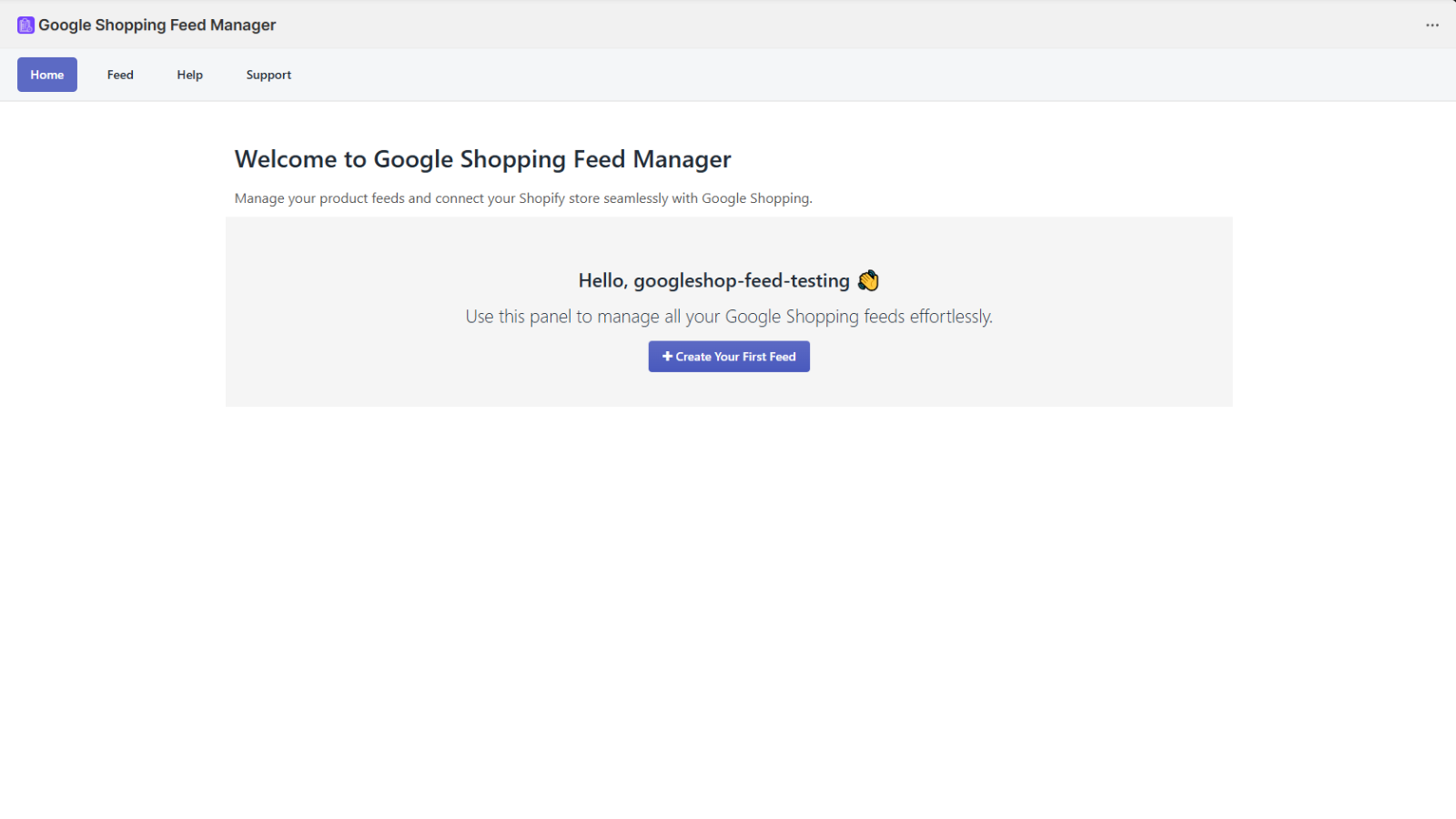Click the manage feeds description text
The image size is (1456, 819).
(523, 197)
